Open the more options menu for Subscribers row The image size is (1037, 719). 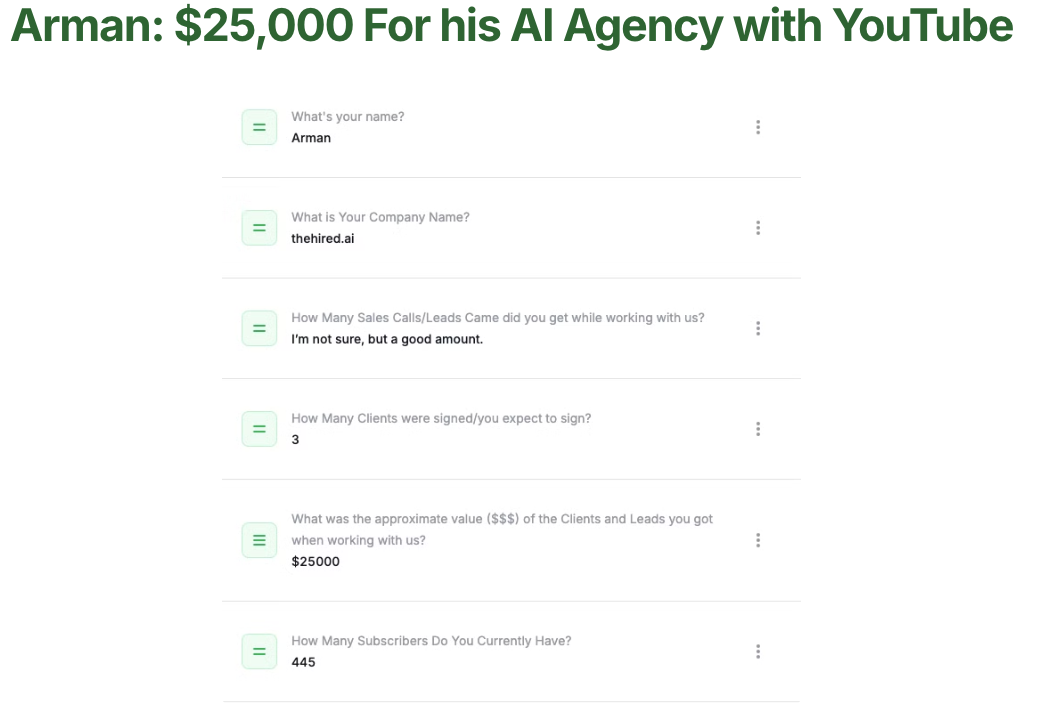point(758,651)
